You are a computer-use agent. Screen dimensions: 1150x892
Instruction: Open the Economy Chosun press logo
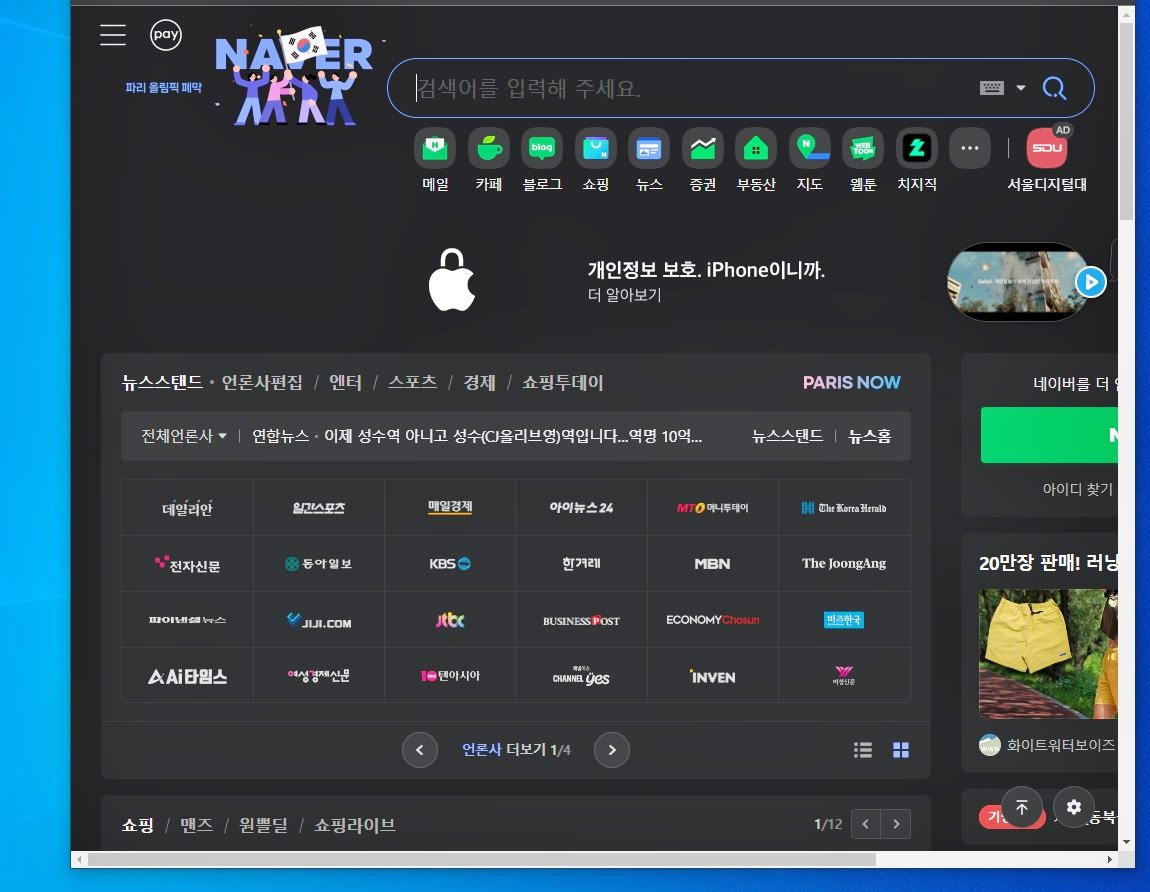point(712,620)
